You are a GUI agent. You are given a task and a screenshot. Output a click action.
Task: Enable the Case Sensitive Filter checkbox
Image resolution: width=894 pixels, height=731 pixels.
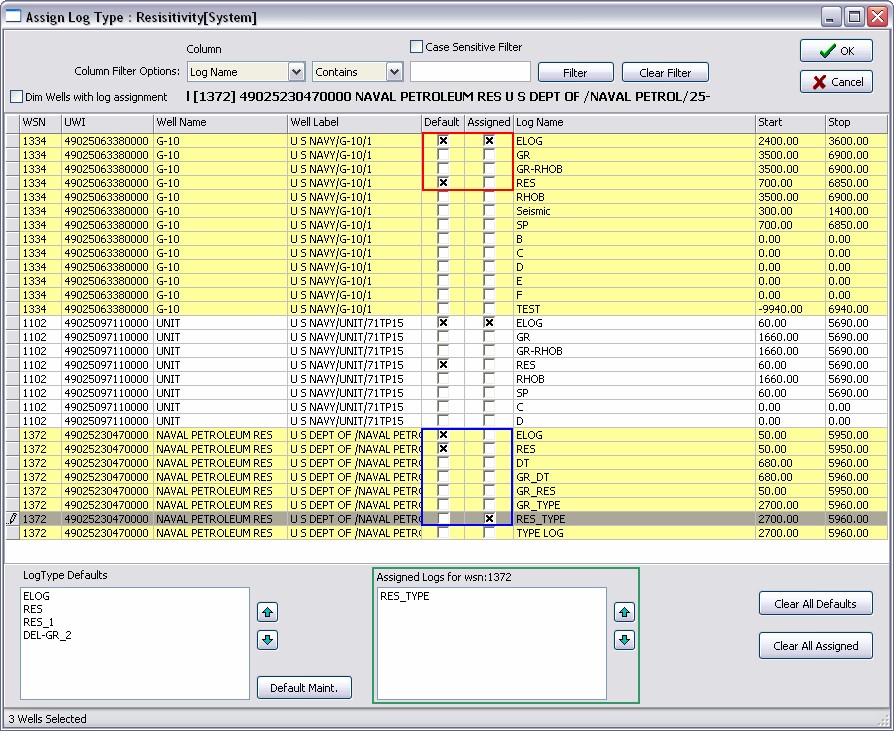(416, 47)
